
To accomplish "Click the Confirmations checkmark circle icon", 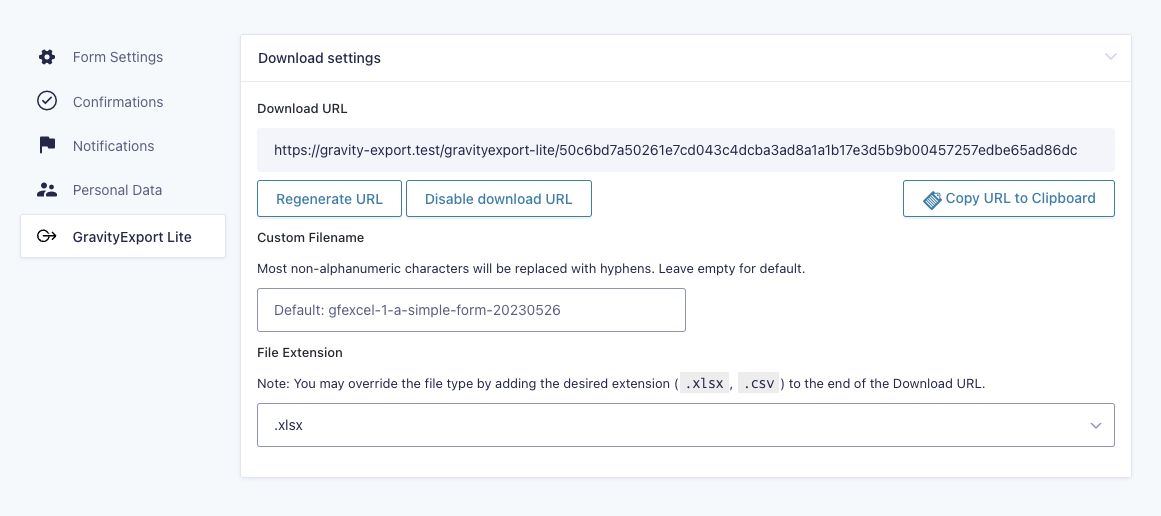I will (47, 101).
